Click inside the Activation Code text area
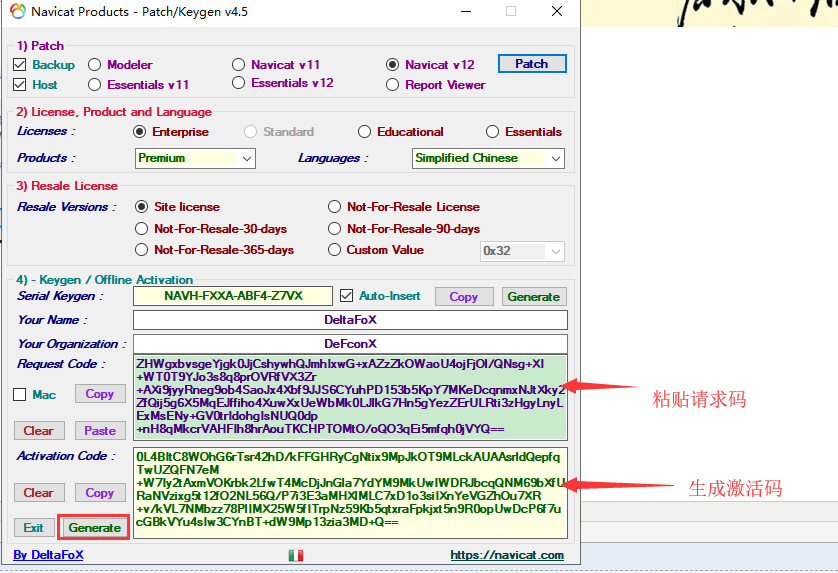The image size is (838, 573). pos(350,493)
